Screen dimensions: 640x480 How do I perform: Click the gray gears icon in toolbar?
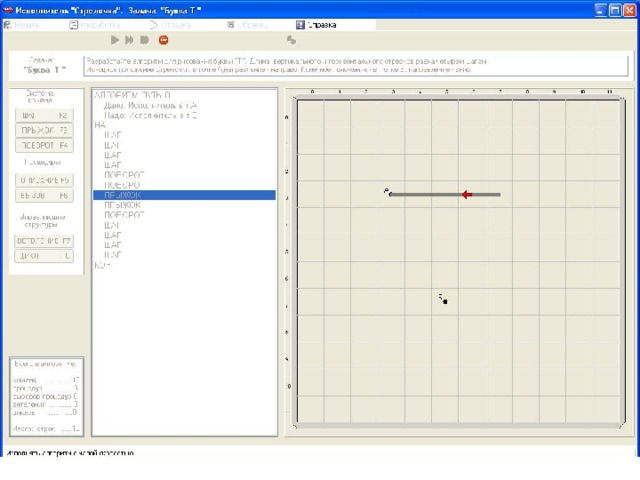[291, 40]
